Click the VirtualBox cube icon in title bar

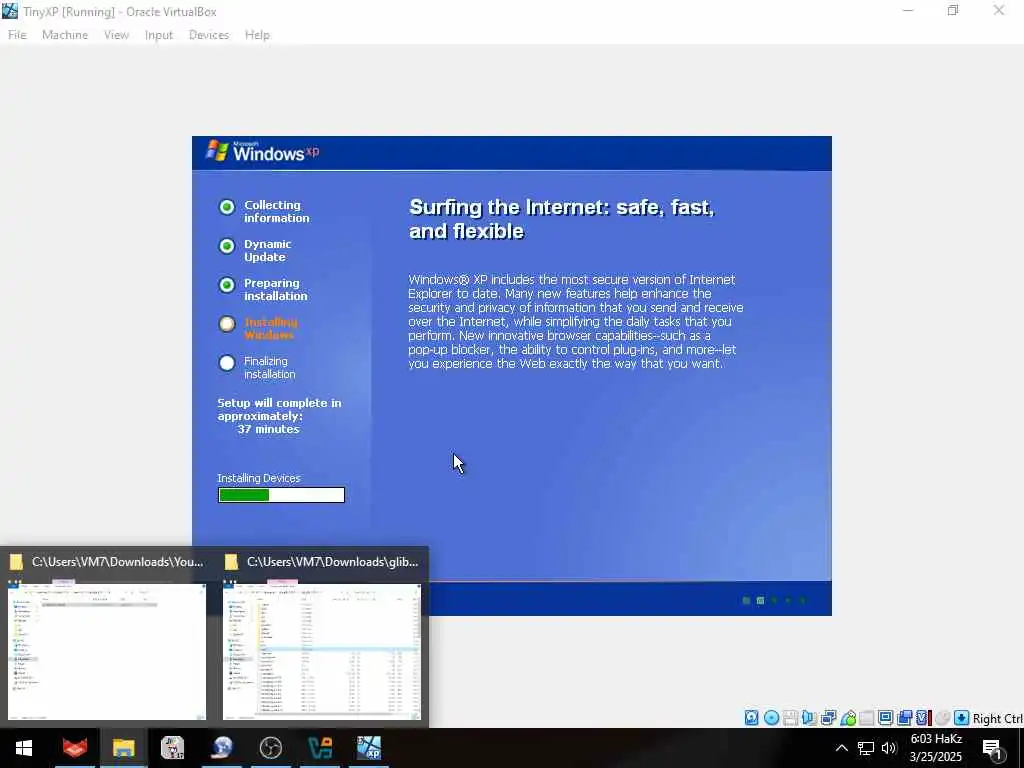point(10,11)
